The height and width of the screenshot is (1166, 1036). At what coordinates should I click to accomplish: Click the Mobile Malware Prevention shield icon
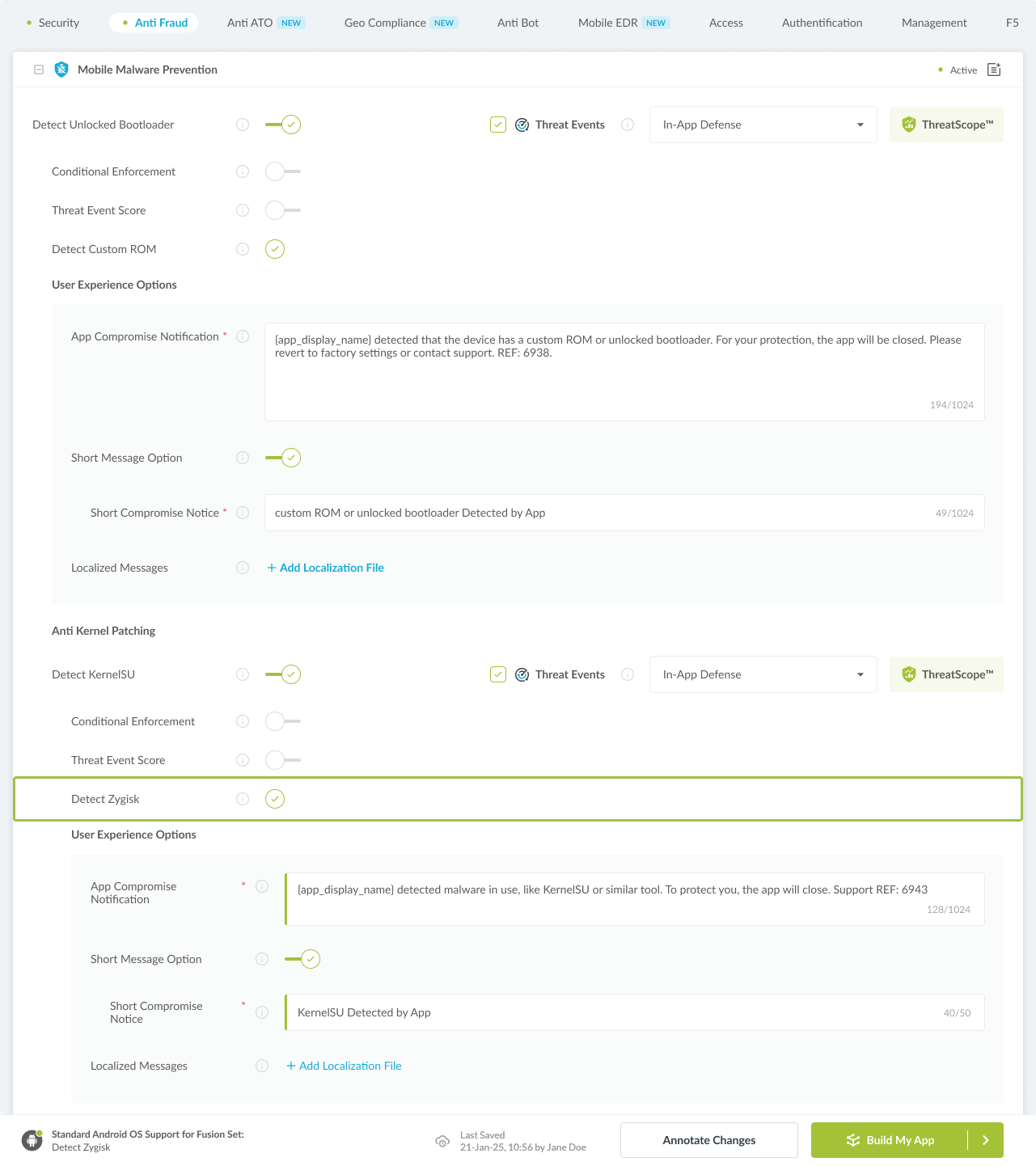(x=61, y=70)
